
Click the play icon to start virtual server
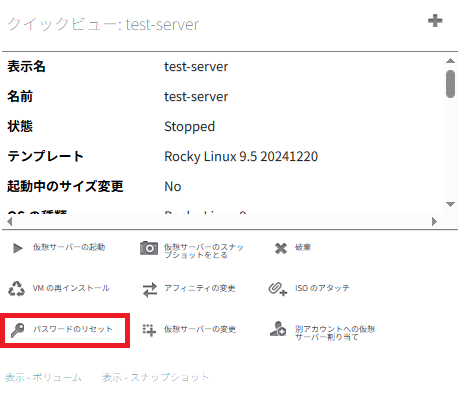point(18,248)
